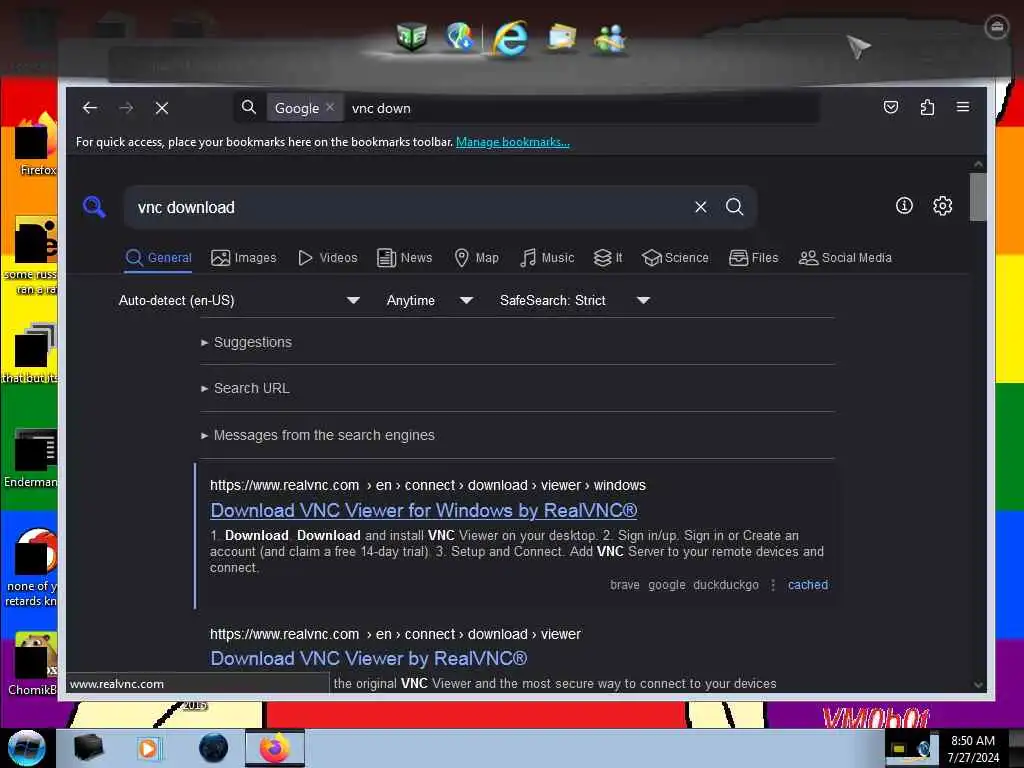
Task: Click the page vertical scrollbar thumb
Action: (x=978, y=197)
